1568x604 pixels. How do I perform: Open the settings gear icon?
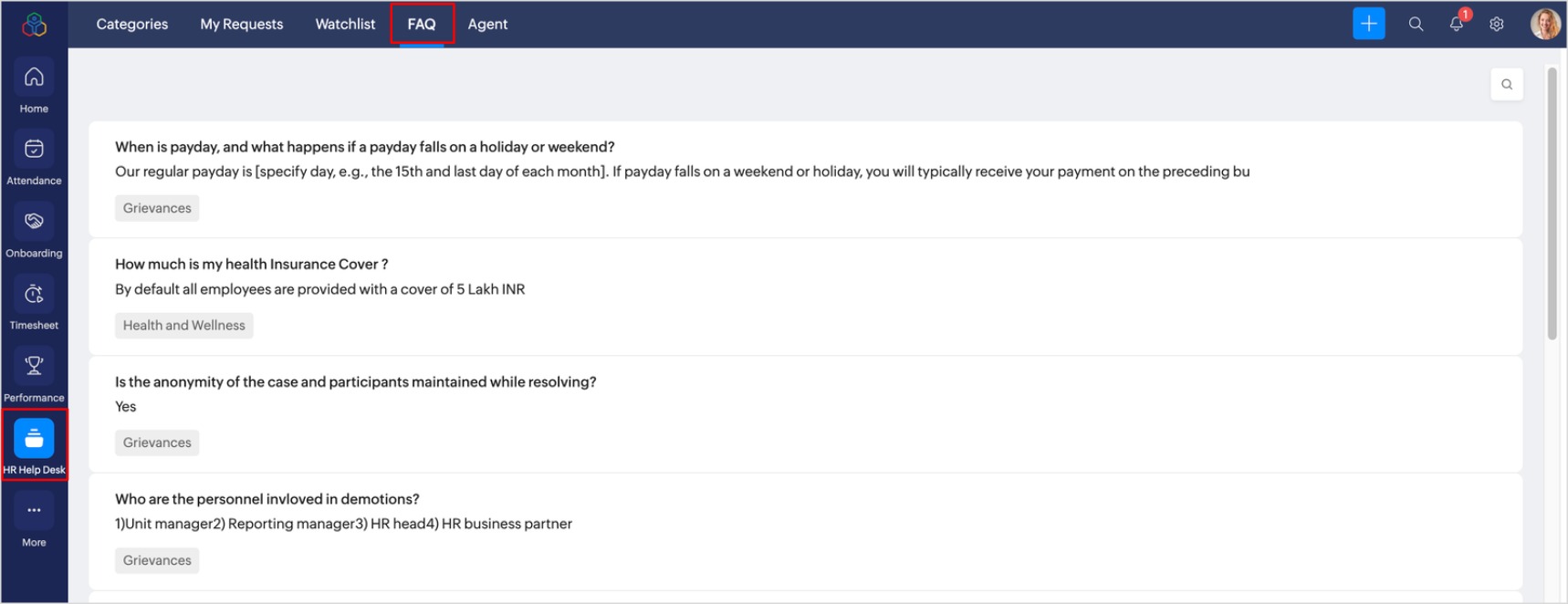click(1497, 25)
